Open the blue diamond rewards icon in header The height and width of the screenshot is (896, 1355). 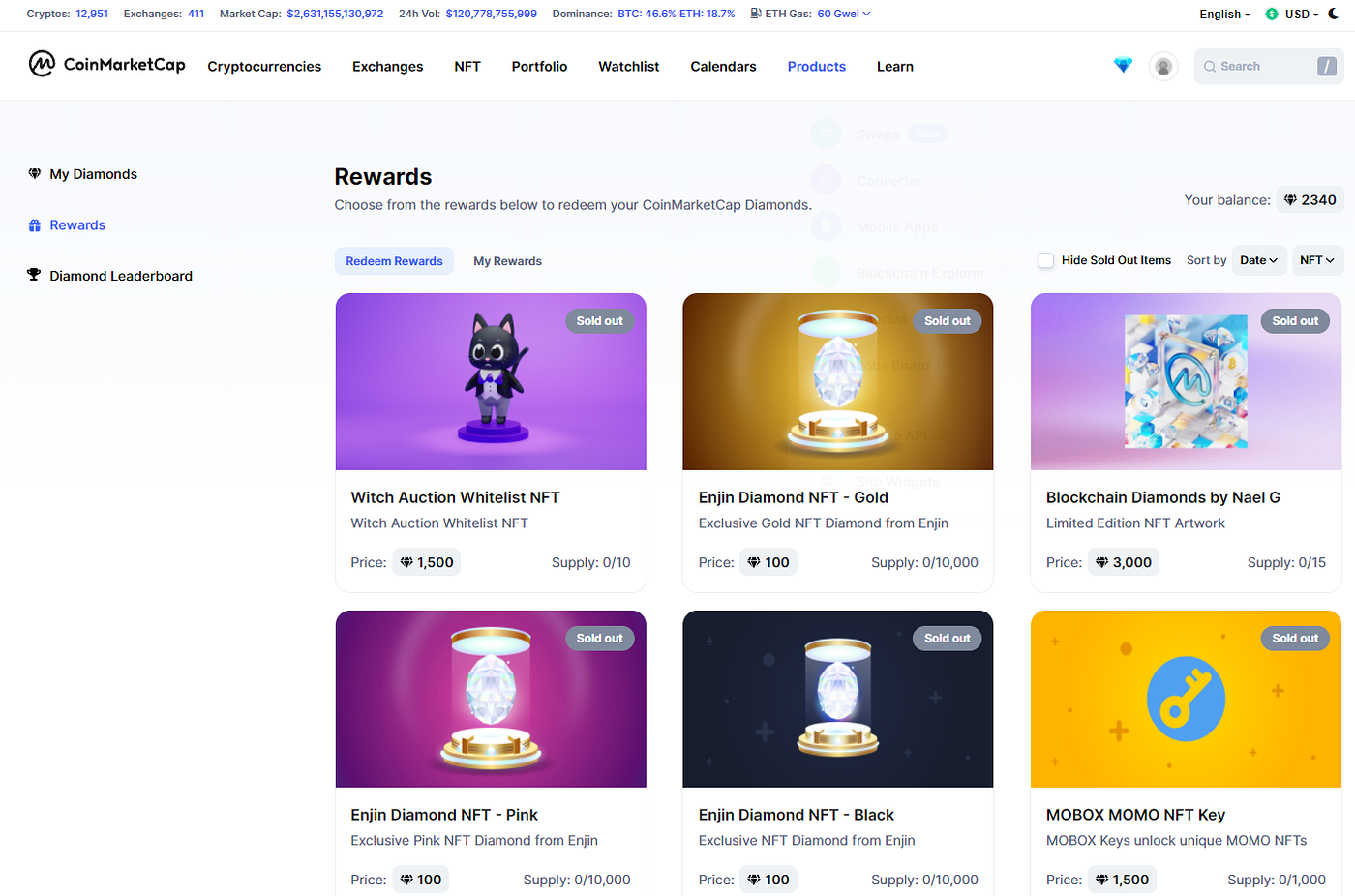[x=1123, y=66]
